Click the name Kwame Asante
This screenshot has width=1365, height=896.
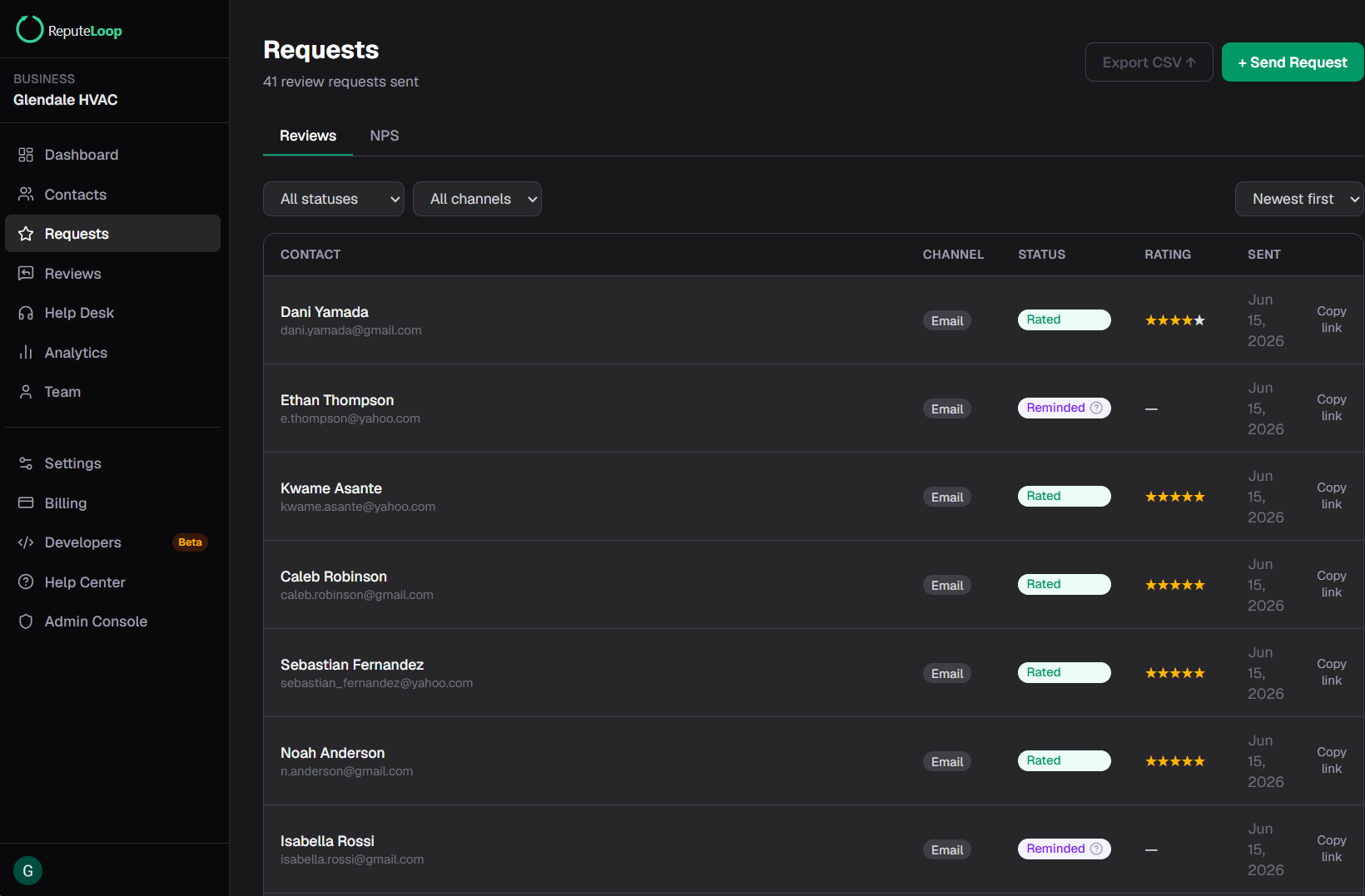[331, 488]
